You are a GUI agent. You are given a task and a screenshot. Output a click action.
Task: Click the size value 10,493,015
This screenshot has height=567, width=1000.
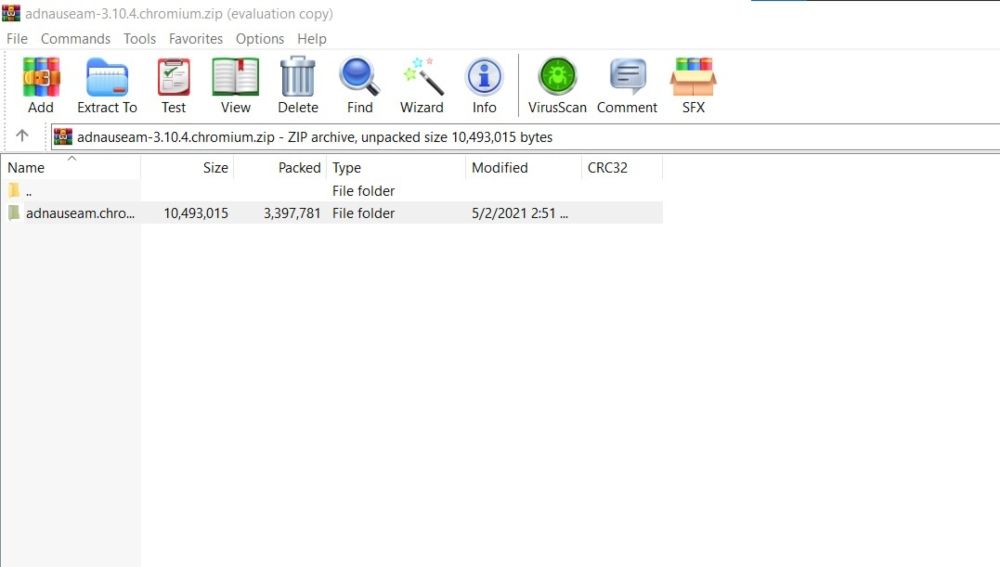(x=196, y=213)
